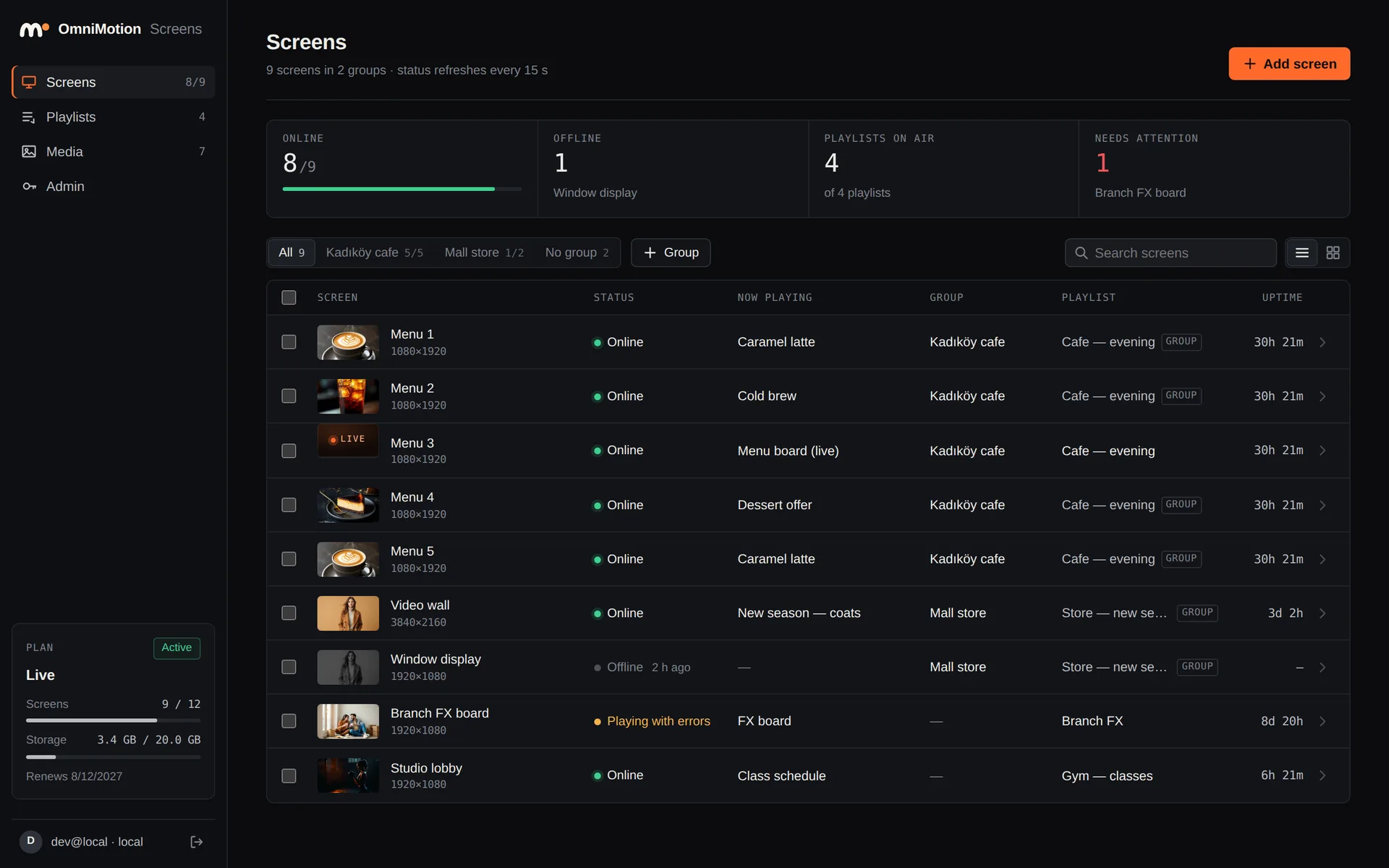Click the Playlists on Air stat card

pos(943,169)
